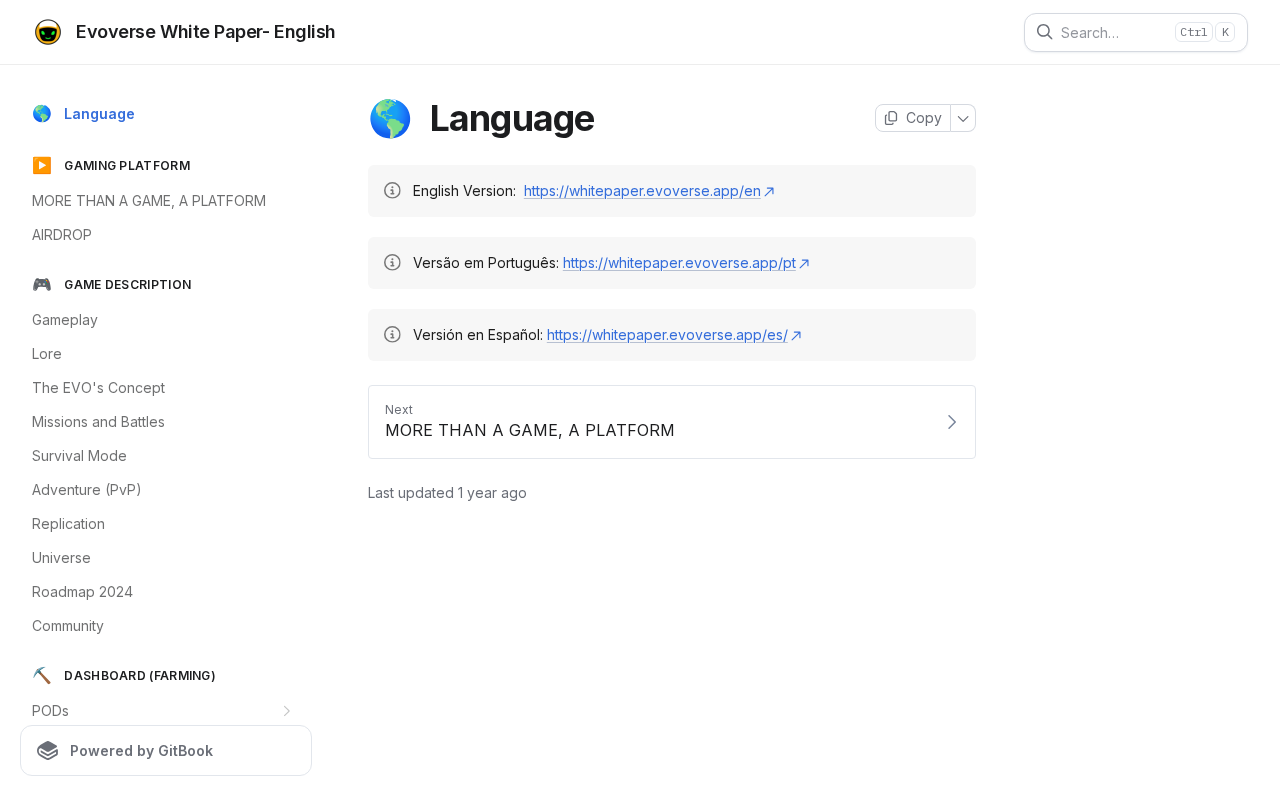The width and height of the screenshot is (1280, 800).
Task: Click the magnifier search icon
Action: click(x=1044, y=32)
